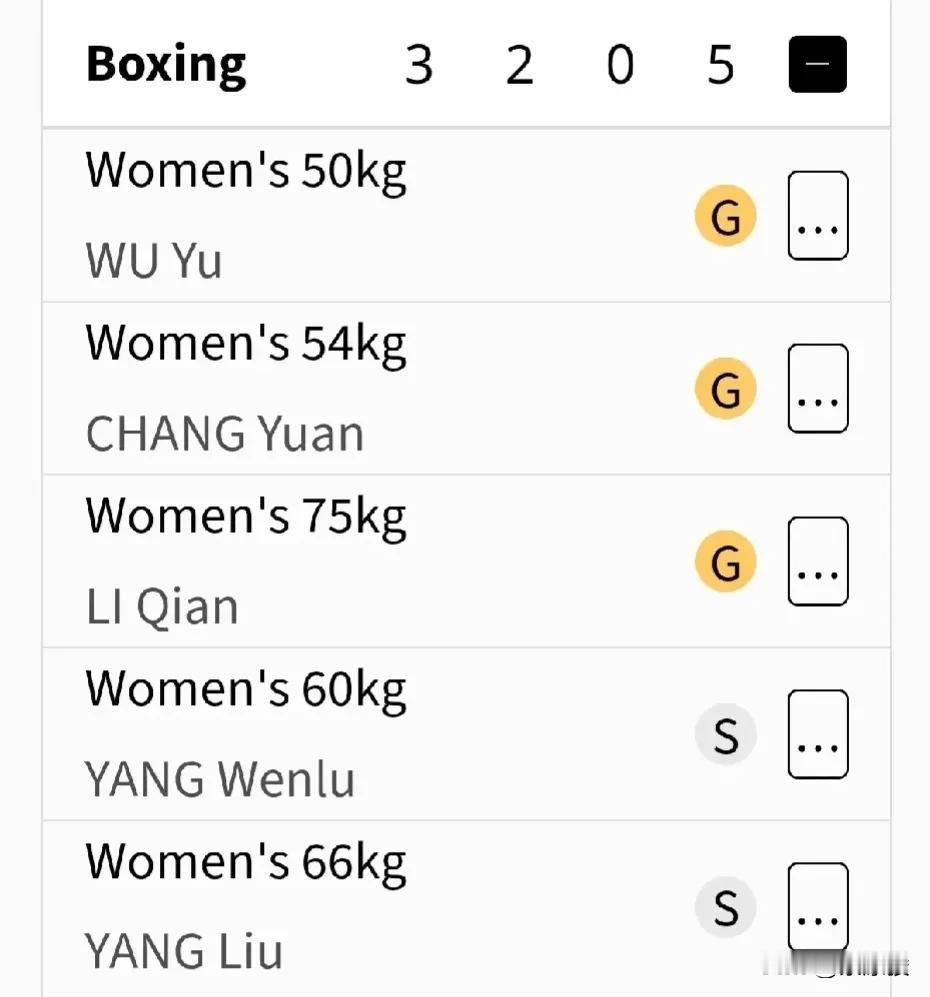The height and width of the screenshot is (997, 930).
Task: Click the silver medal badge for YANG Wenlu
Action: 725,735
